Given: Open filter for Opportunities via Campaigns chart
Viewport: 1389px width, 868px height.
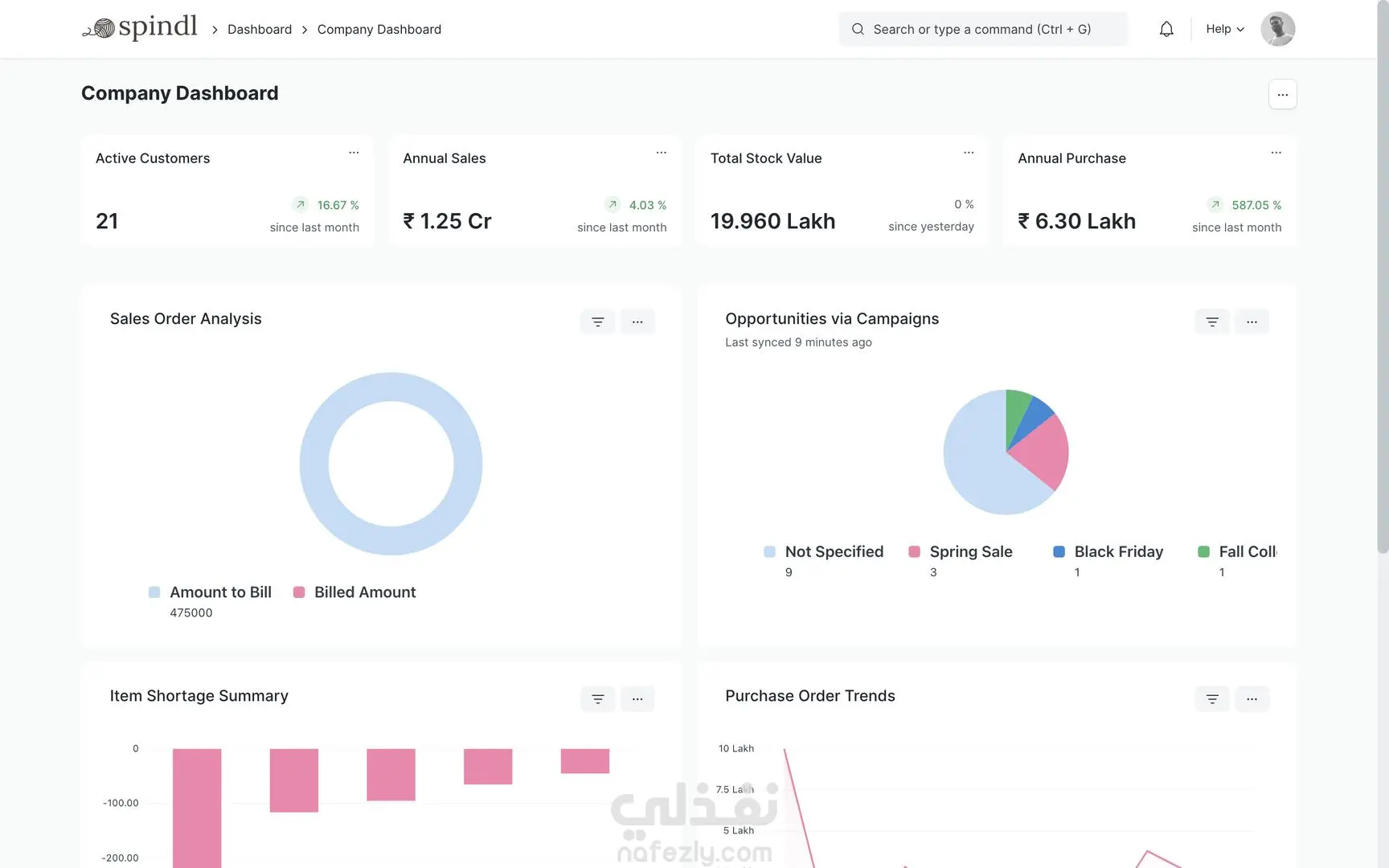Looking at the screenshot, I should point(1212,321).
